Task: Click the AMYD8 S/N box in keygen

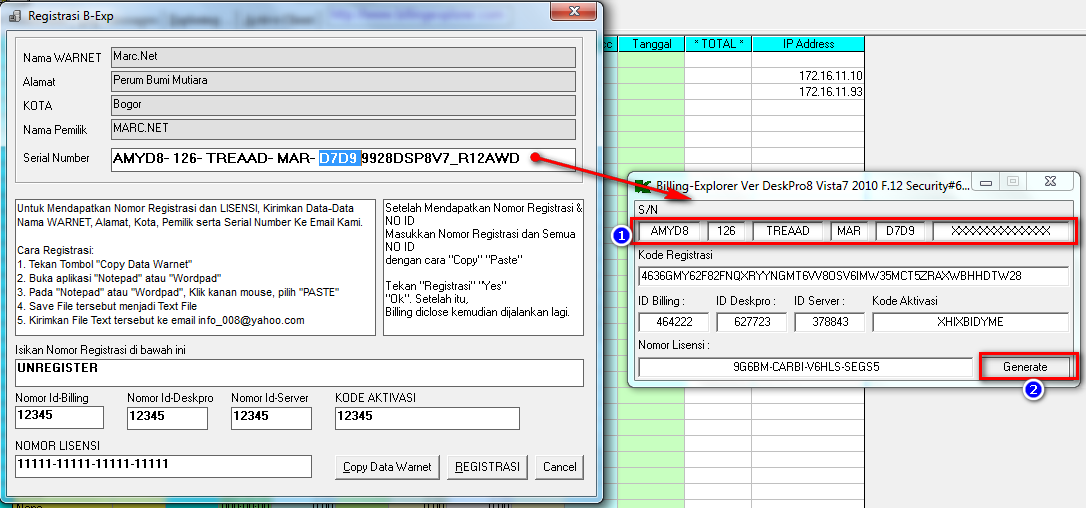Action: [x=669, y=231]
